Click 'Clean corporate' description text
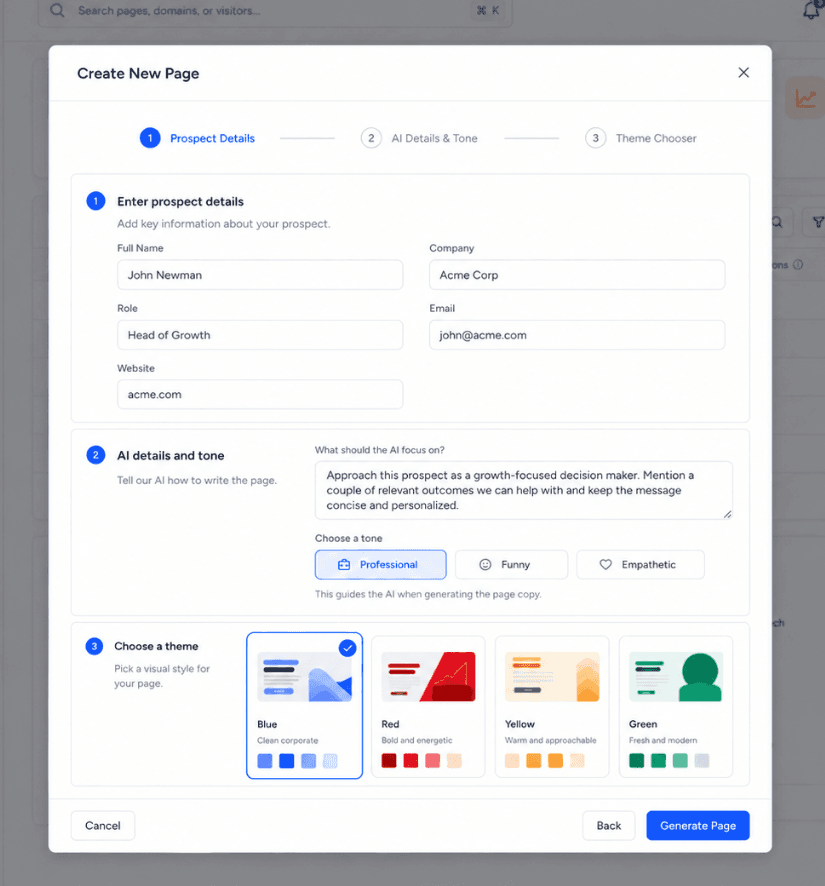This screenshot has height=886, width=825. click(288, 740)
